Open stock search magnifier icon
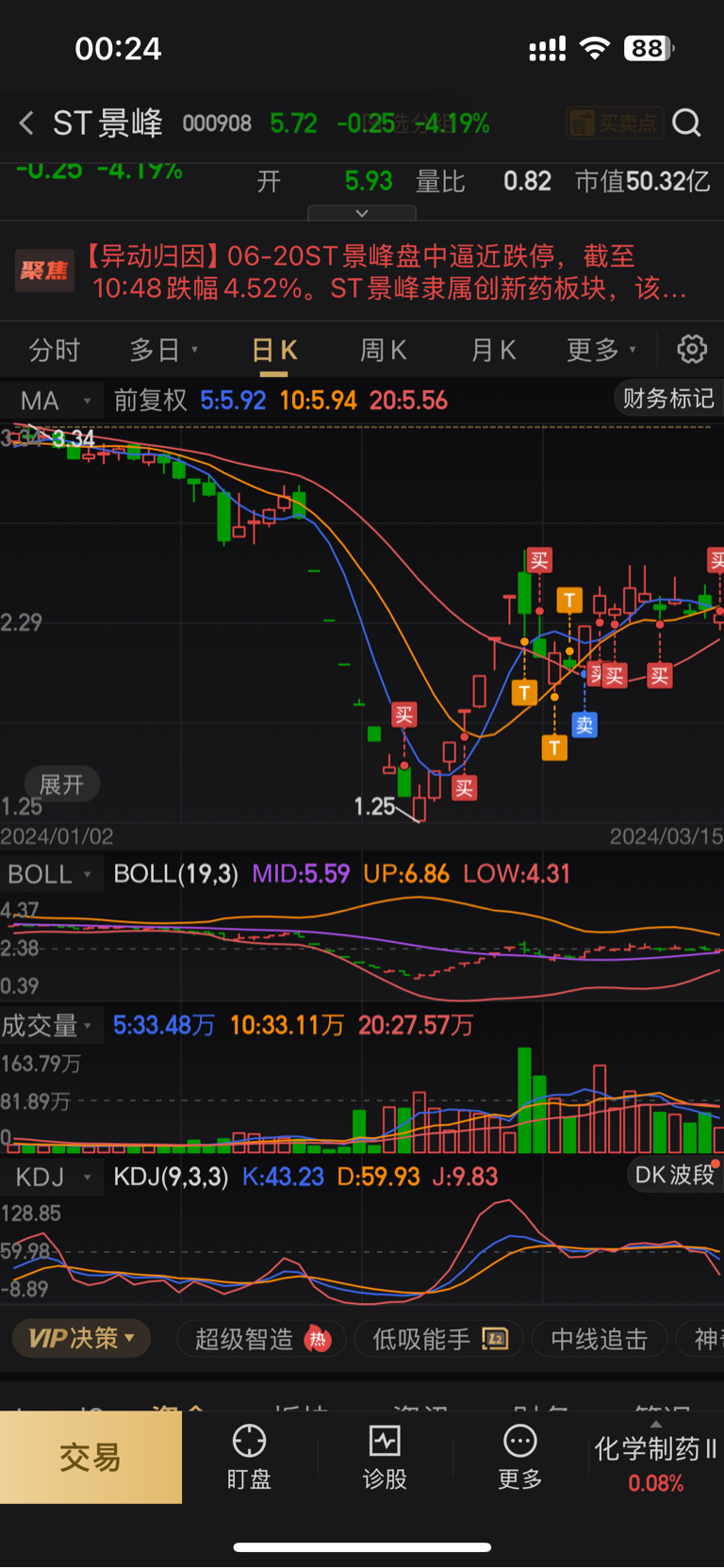The width and height of the screenshot is (724, 1568). (x=686, y=123)
